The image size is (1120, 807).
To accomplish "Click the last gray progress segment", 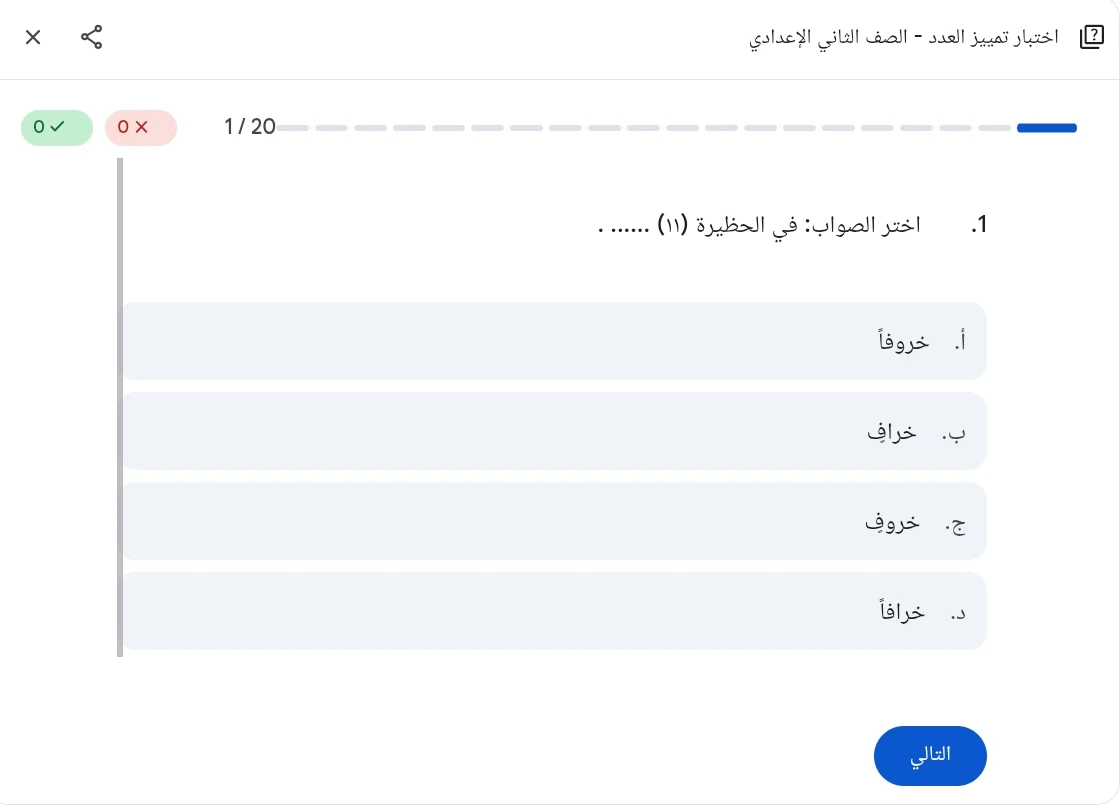I will point(994,128).
